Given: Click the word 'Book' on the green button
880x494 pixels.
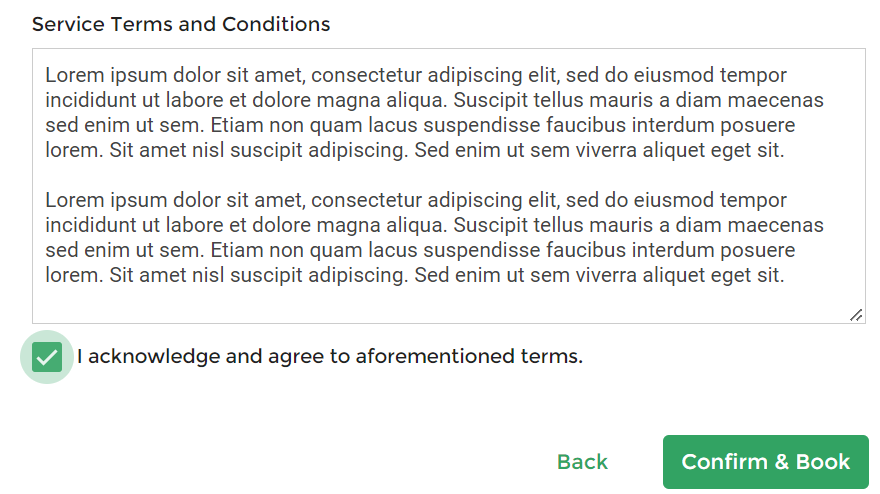Looking at the screenshot, I should [823, 461].
